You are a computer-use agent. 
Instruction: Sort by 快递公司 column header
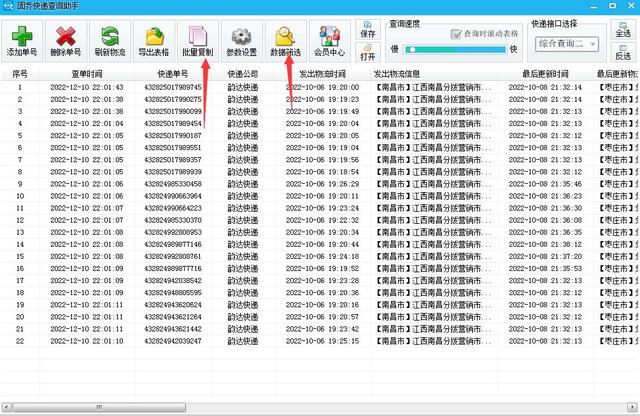click(x=243, y=74)
